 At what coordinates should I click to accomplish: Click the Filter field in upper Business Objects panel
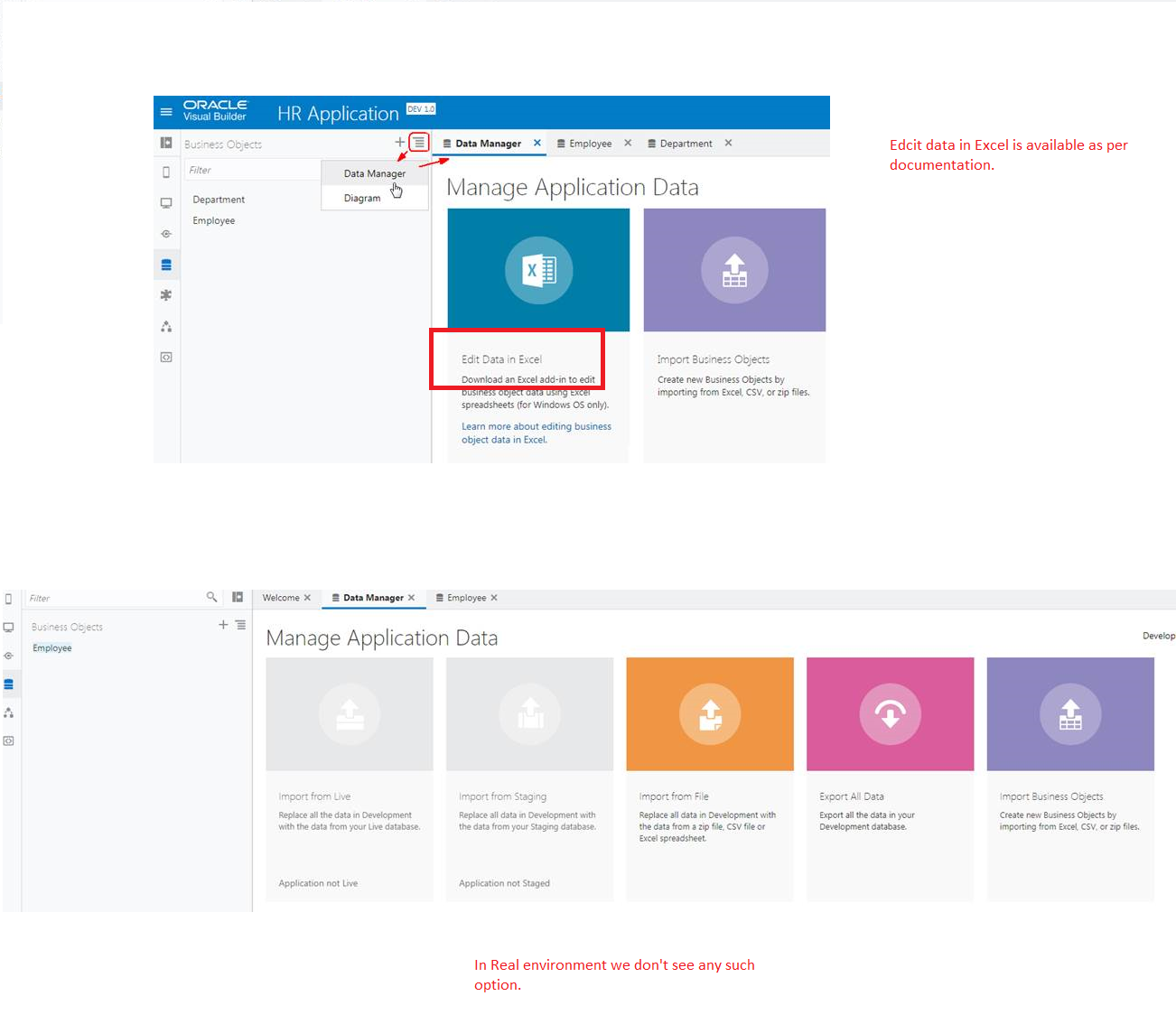(253, 170)
